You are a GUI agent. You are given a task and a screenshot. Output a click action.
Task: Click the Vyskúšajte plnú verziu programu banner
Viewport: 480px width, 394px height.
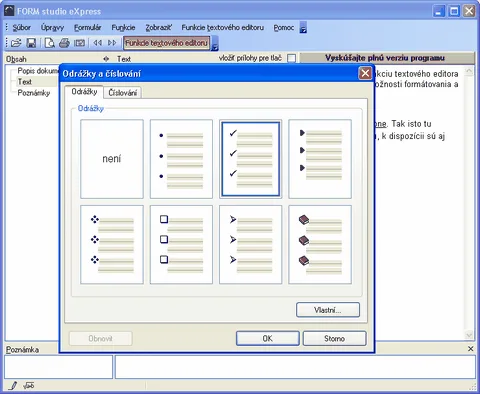pos(387,58)
